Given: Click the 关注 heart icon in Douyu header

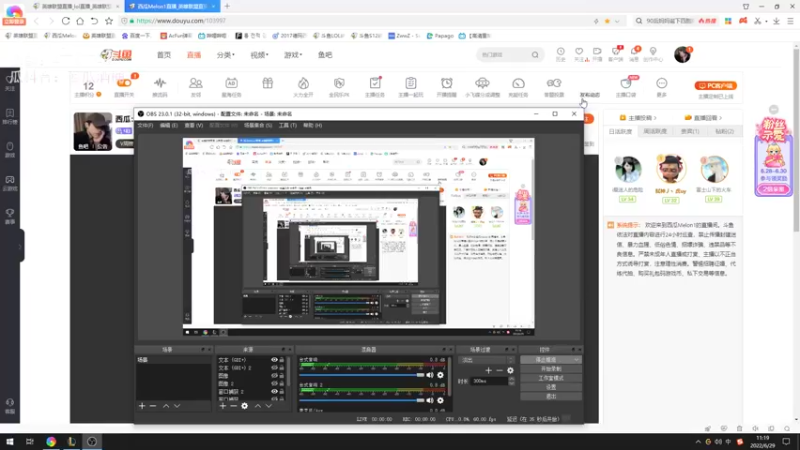Looking at the screenshot, I should click(579, 52).
